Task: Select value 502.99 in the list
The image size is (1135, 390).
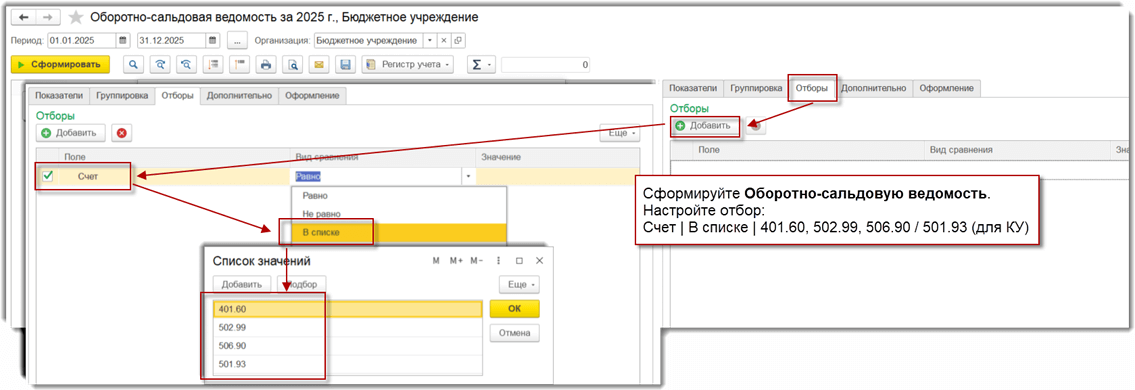Action: coord(347,327)
